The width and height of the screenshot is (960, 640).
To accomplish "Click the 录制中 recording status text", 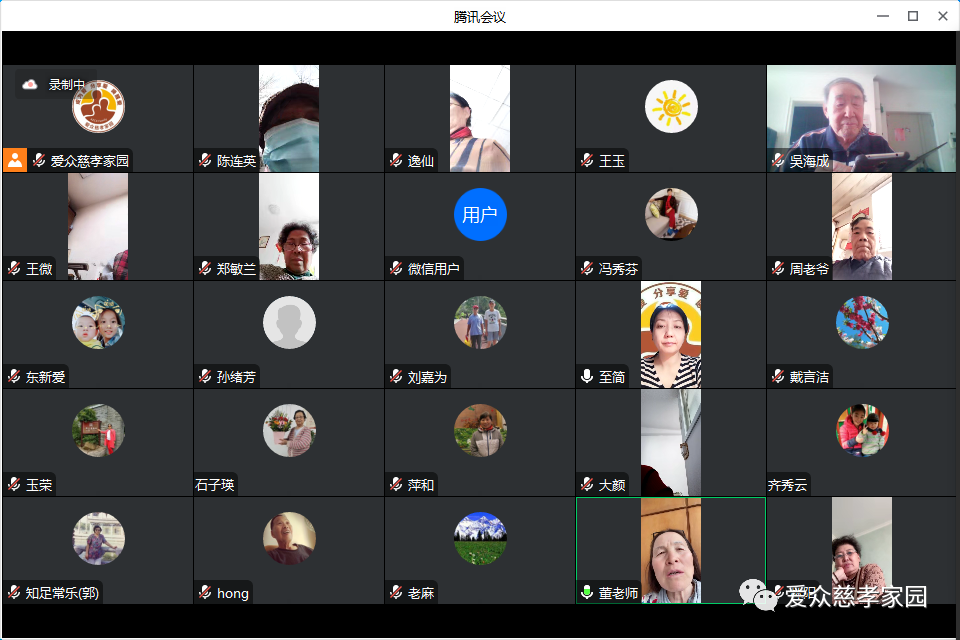I will point(67,85).
